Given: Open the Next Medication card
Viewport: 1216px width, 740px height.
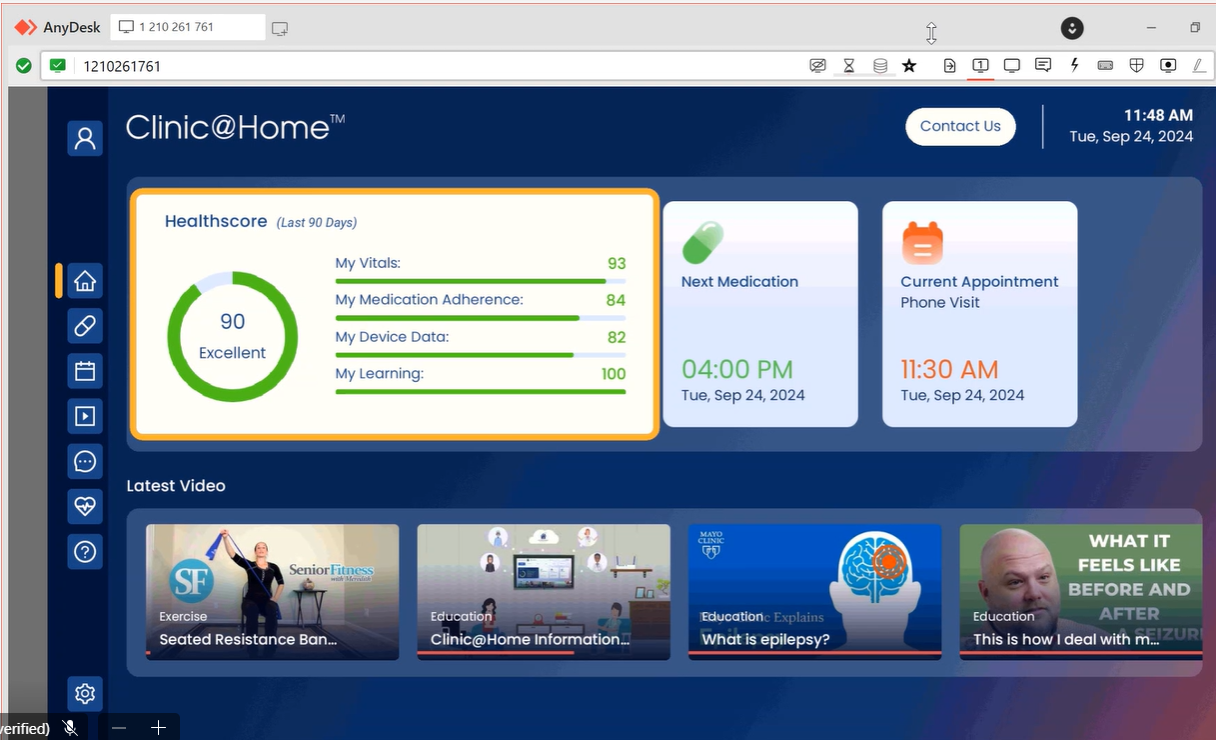Looking at the screenshot, I should (760, 314).
